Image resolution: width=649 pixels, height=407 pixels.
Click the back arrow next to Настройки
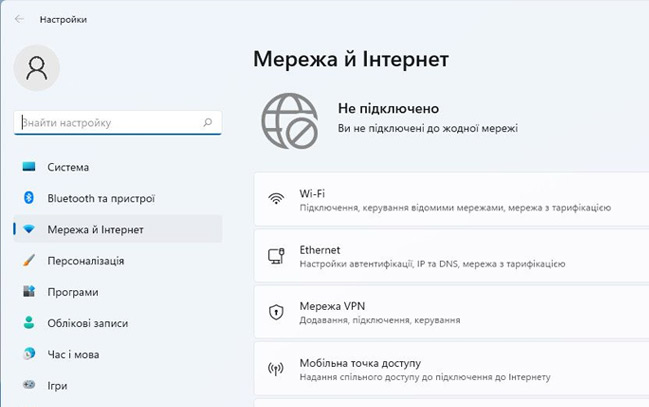[19, 19]
